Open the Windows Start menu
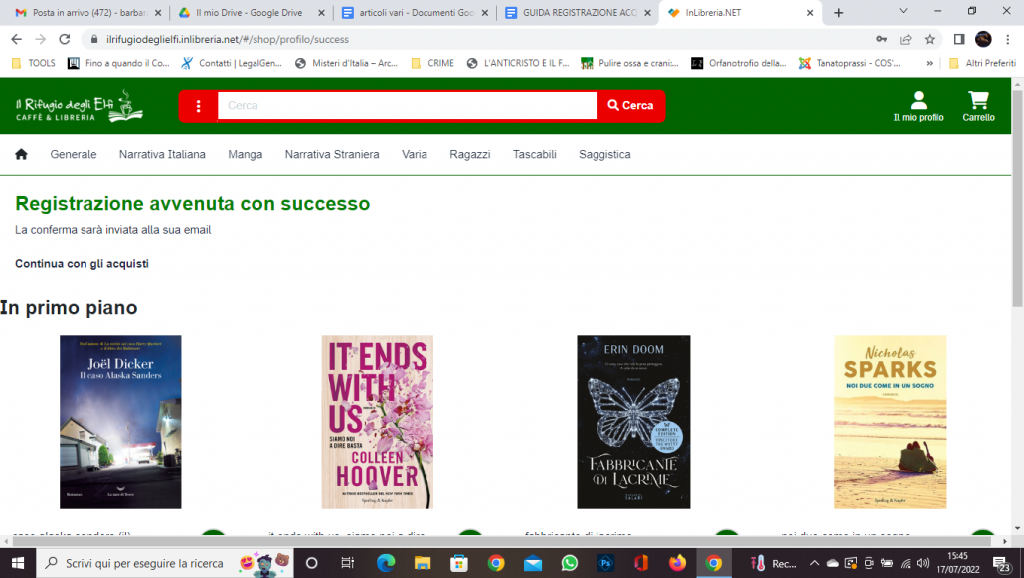 coord(18,563)
